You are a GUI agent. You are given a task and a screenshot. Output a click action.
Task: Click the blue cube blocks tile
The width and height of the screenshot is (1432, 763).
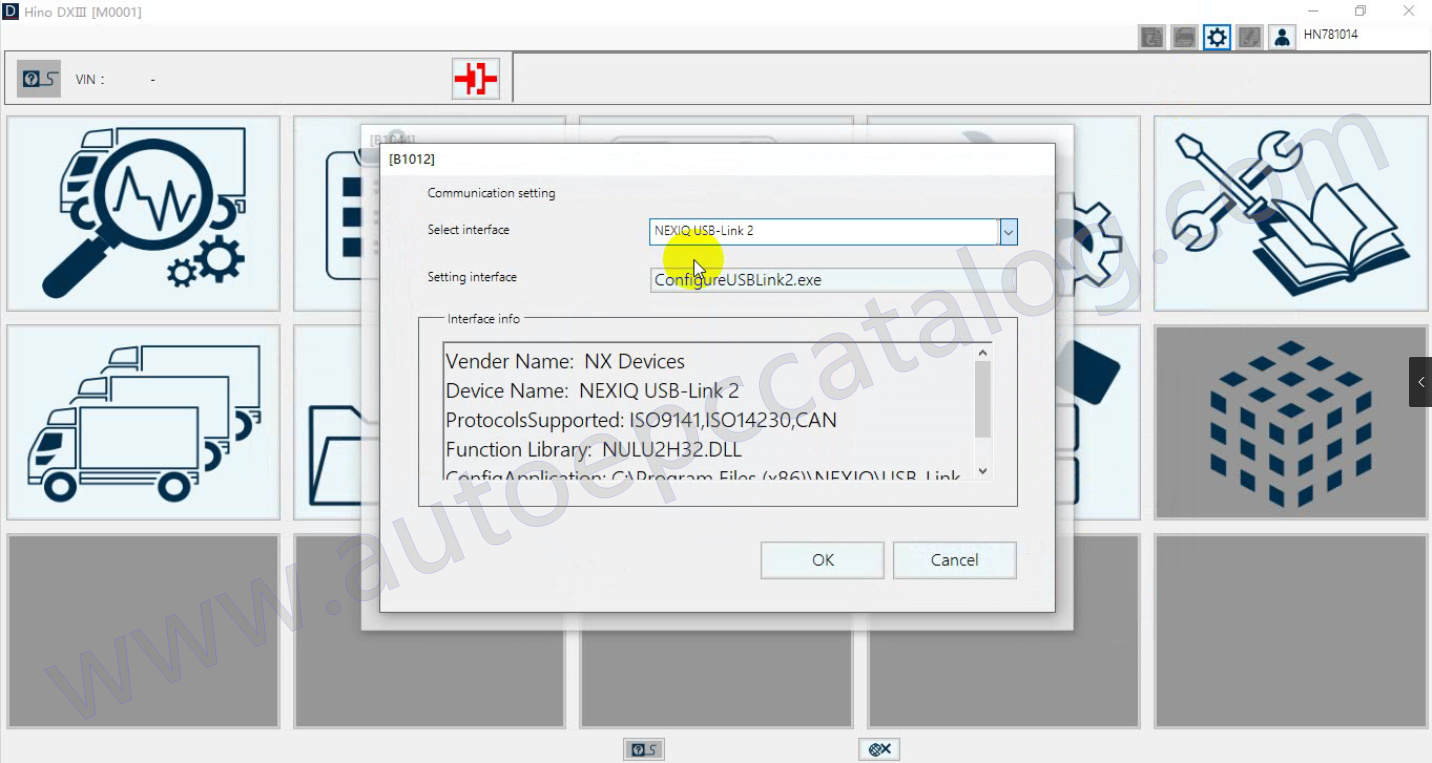[x=1290, y=422]
